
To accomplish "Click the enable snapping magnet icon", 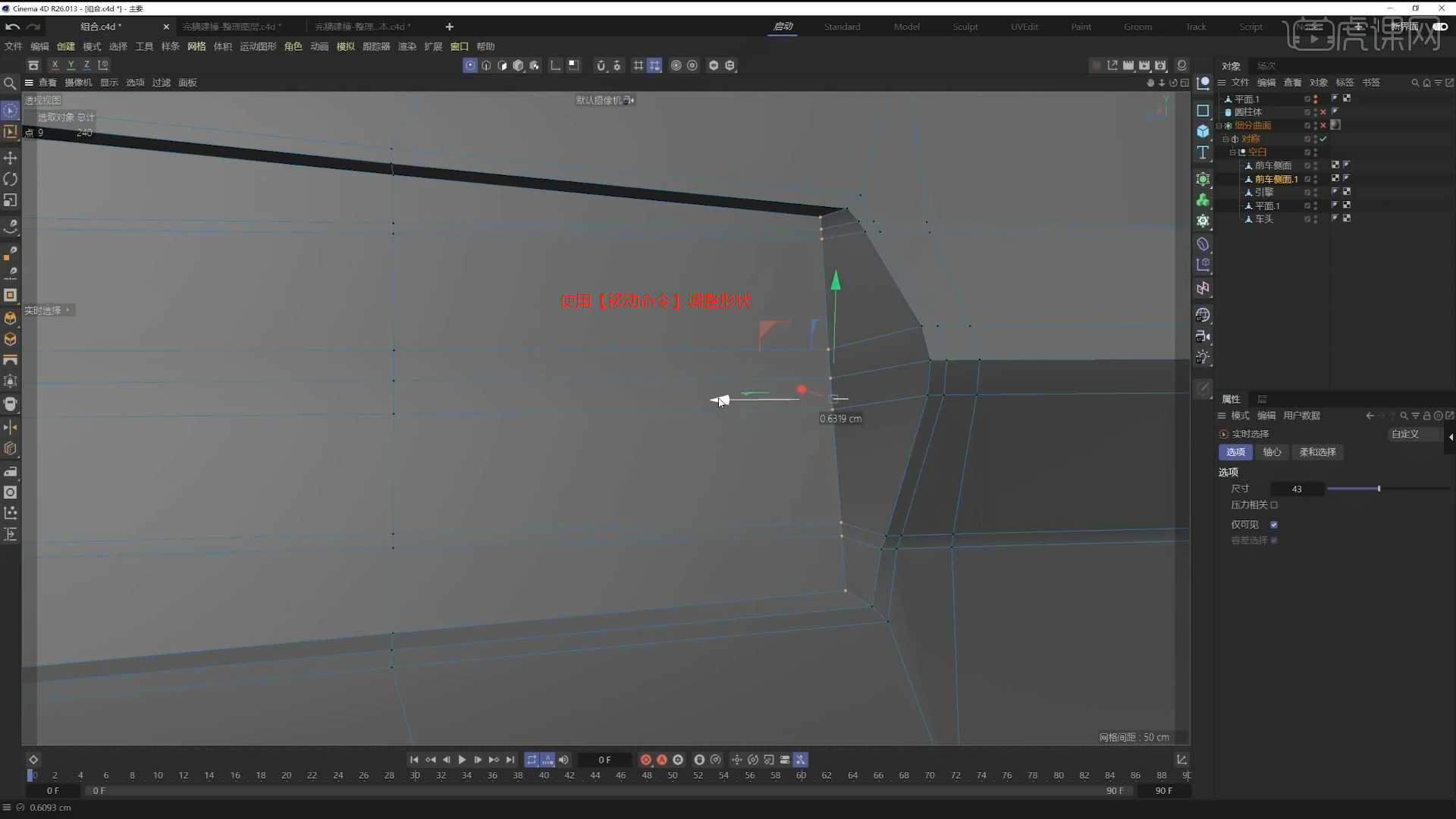I will tap(601, 65).
